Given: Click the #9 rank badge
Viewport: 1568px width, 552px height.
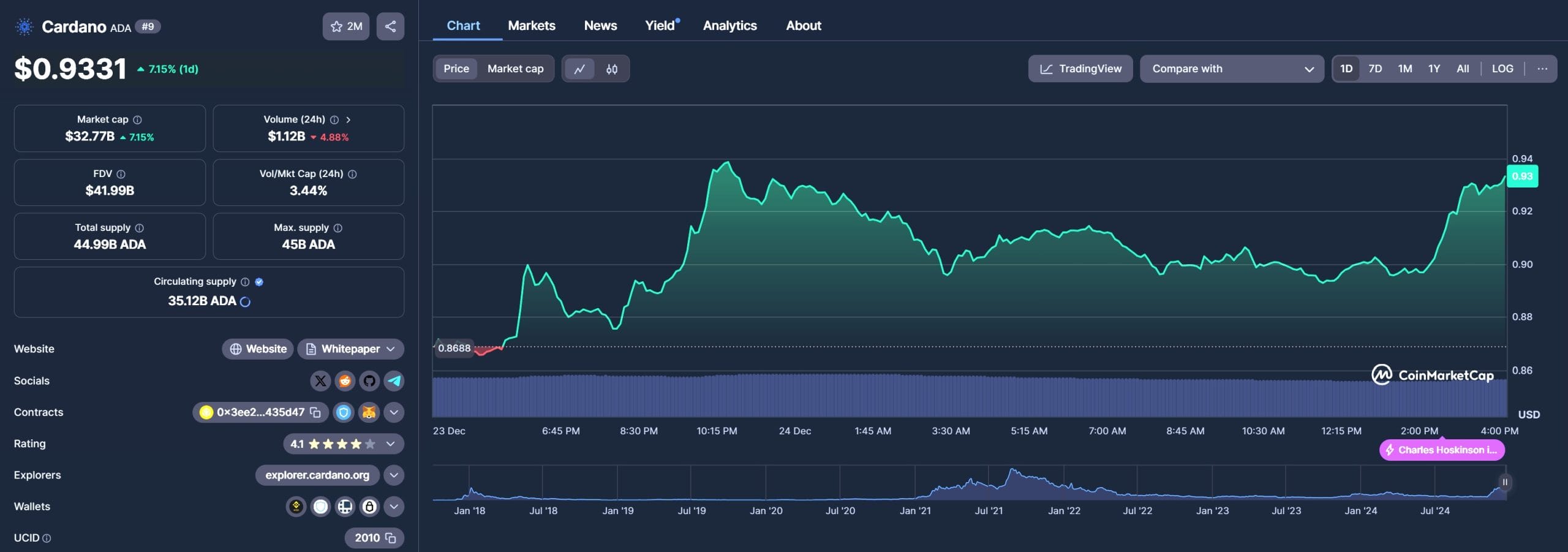Looking at the screenshot, I should point(148,26).
